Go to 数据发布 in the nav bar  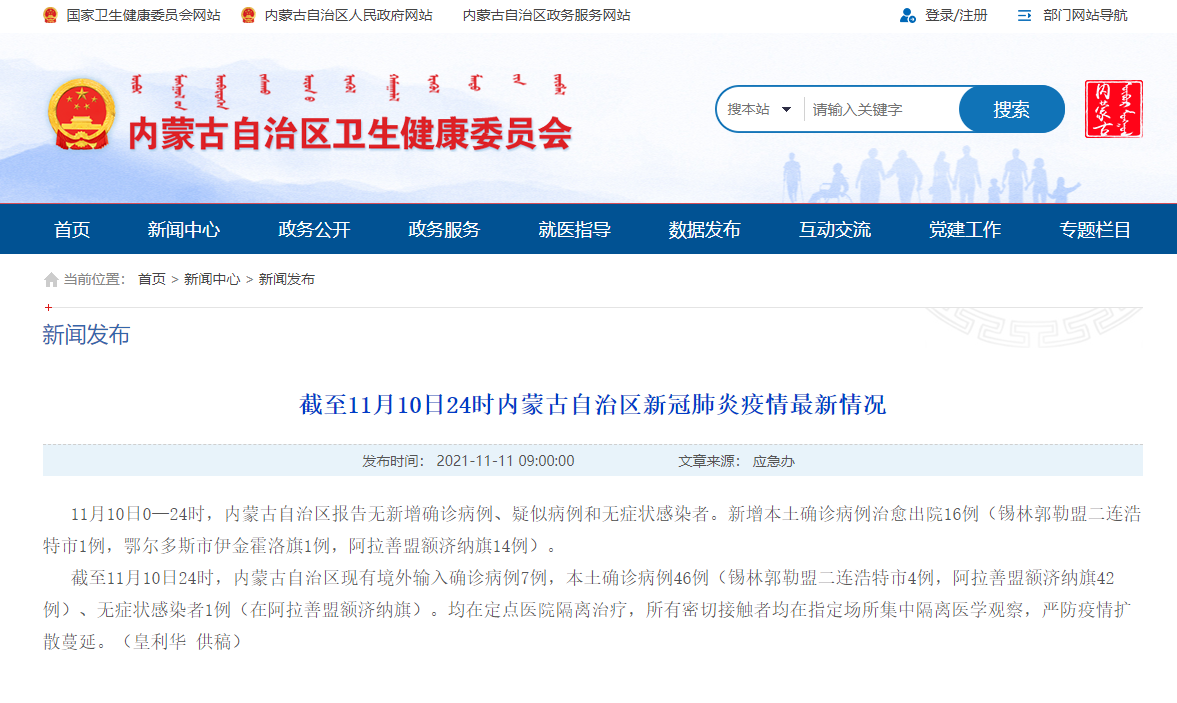point(704,229)
